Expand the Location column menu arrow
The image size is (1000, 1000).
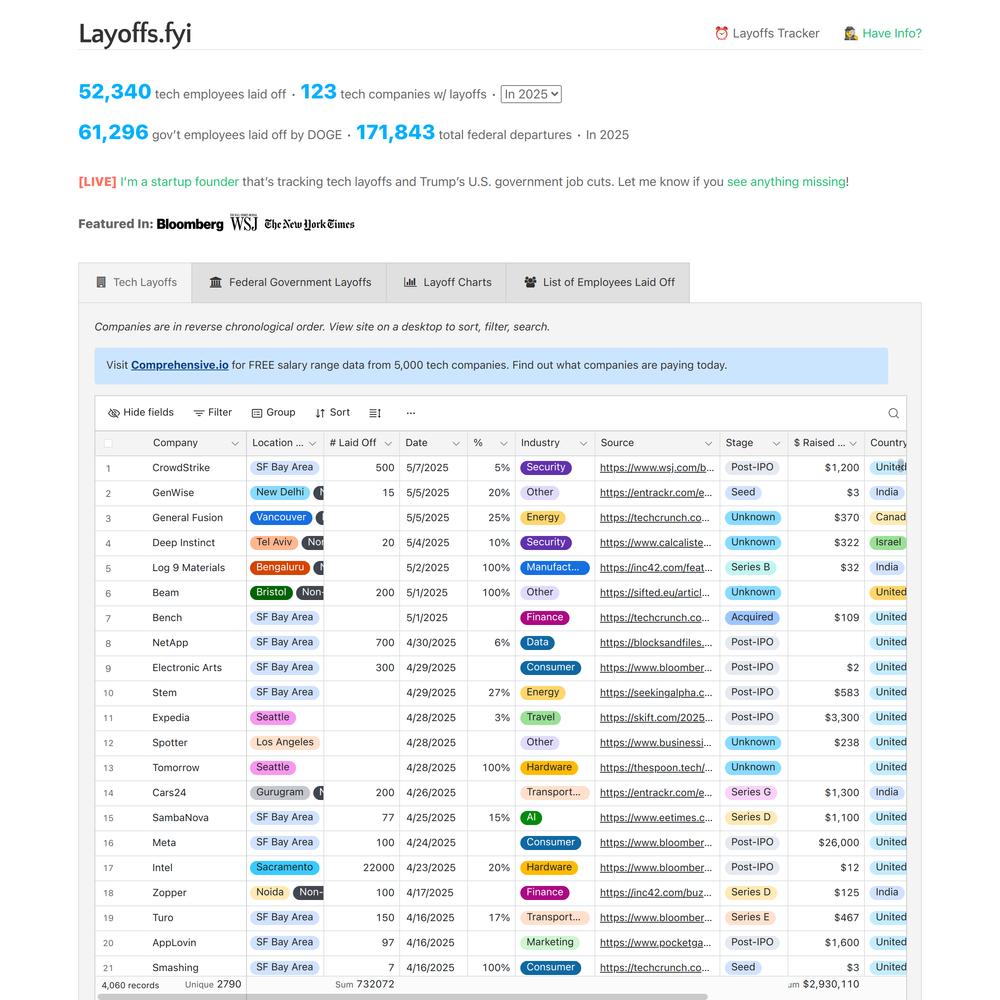click(312, 443)
